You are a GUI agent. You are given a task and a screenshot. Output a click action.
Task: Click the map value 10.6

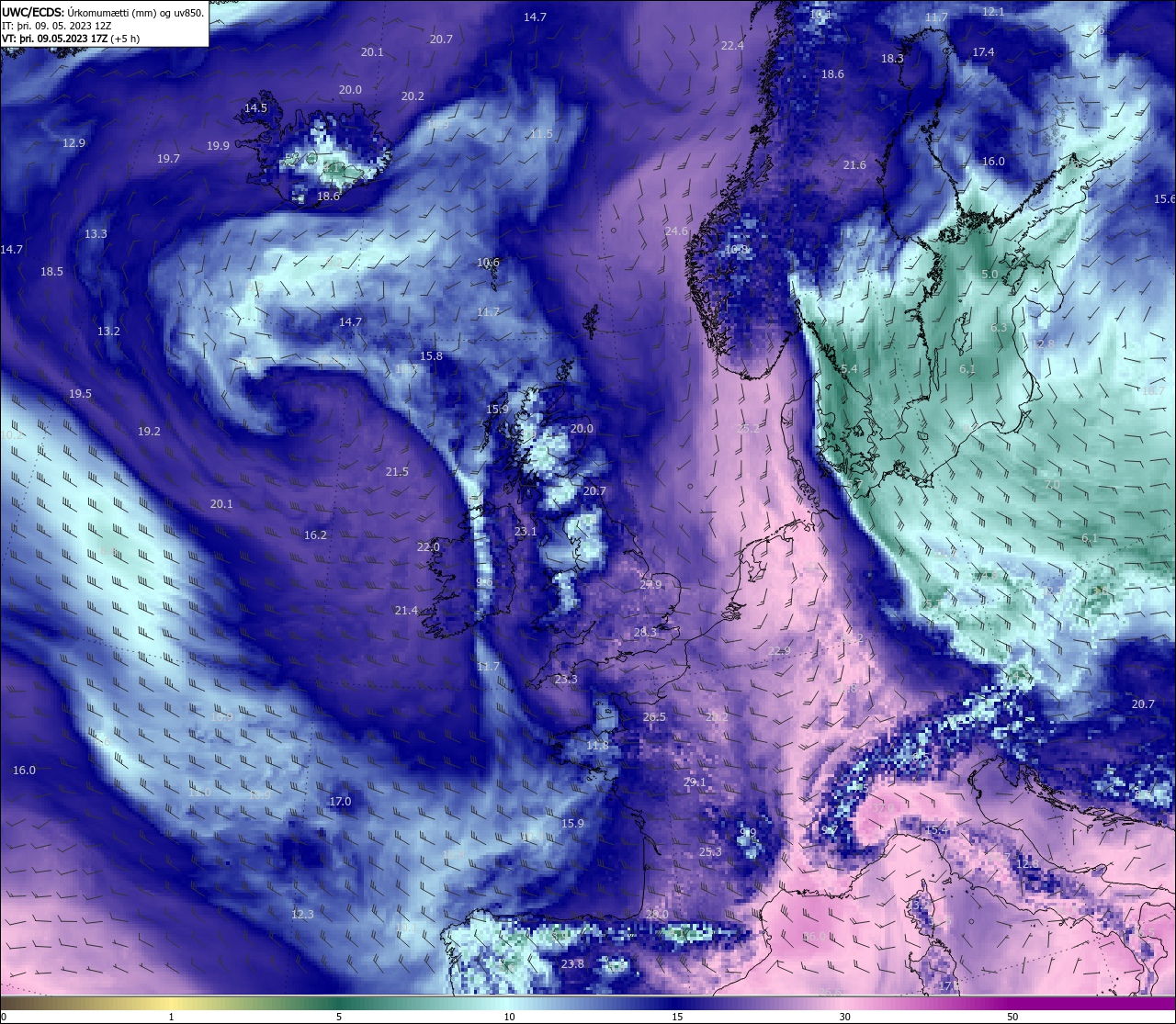488,263
